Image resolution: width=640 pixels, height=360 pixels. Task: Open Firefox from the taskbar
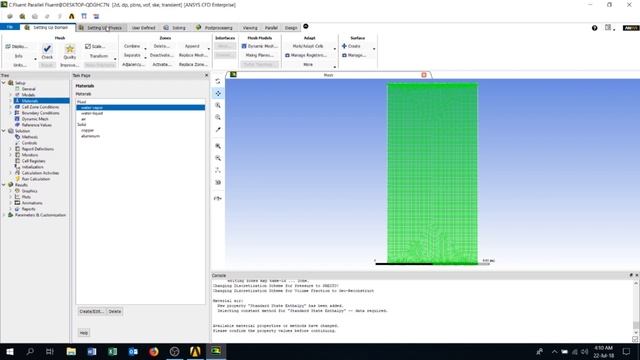(x=154, y=351)
